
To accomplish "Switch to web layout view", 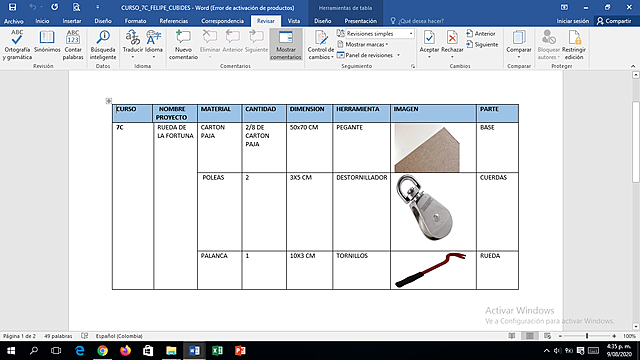I will (x=547, y=336).
